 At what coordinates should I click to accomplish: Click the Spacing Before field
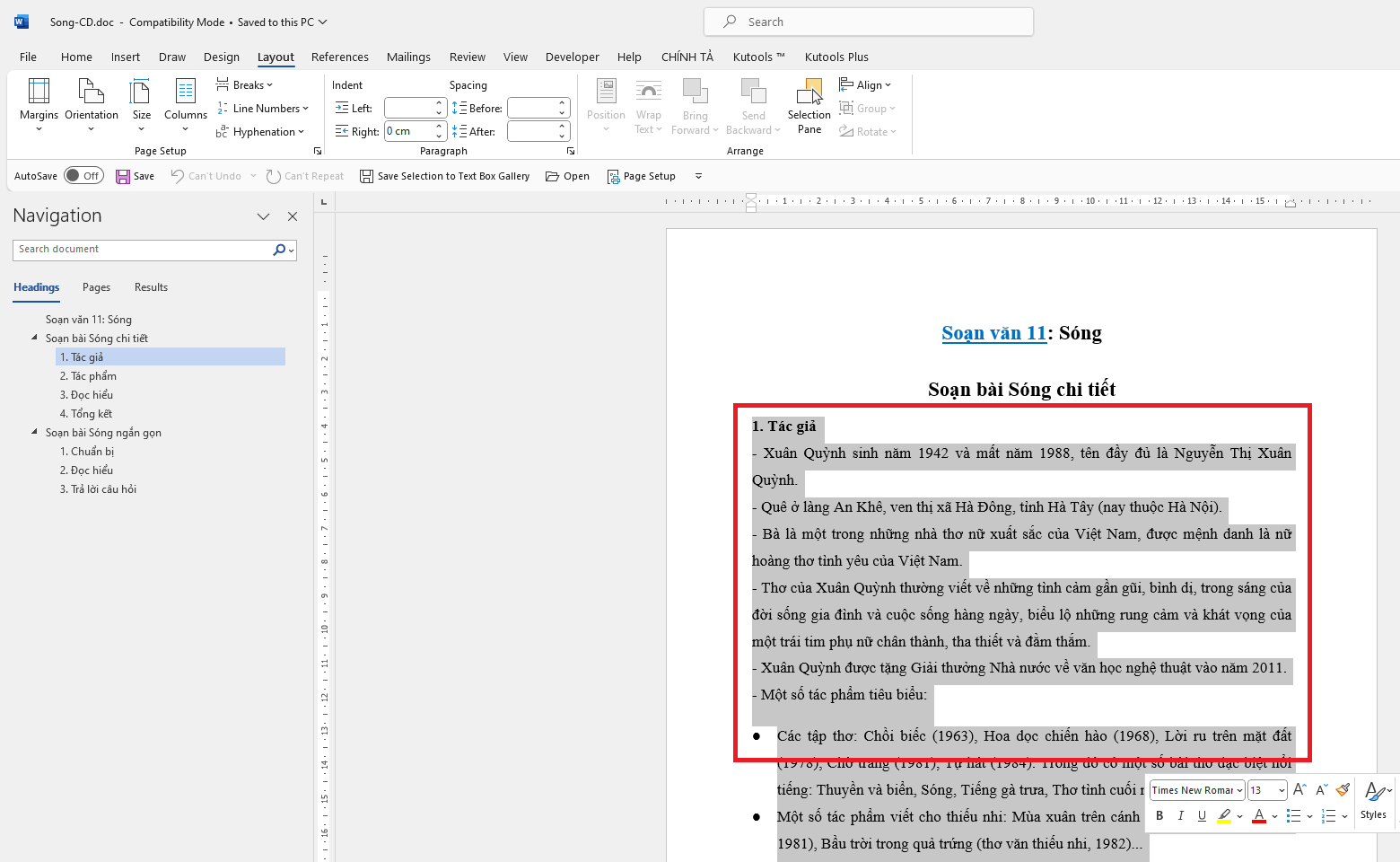(x=532, y=108)
